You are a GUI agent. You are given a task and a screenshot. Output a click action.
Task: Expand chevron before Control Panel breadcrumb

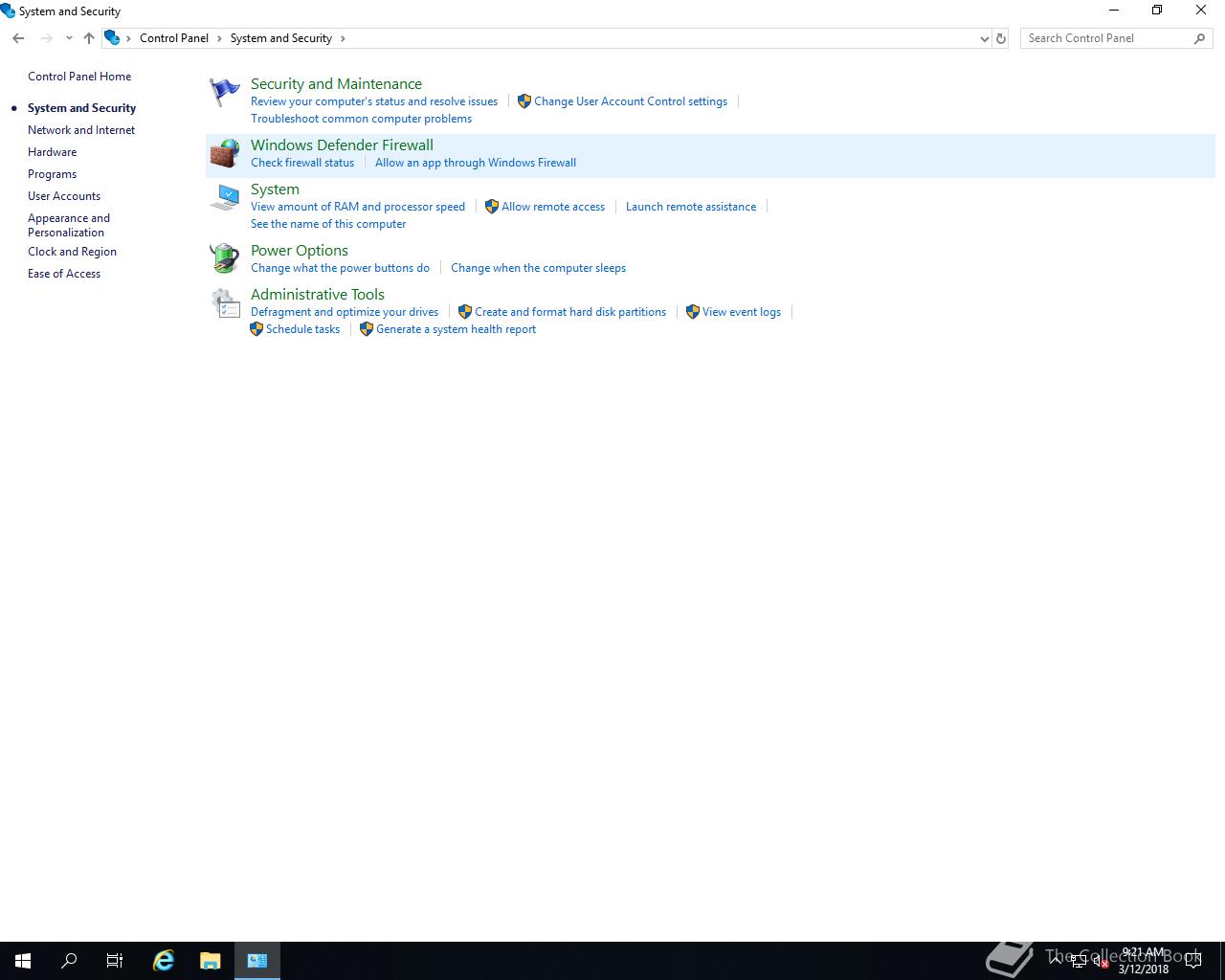pyautogui.click(x=128, y=38)
